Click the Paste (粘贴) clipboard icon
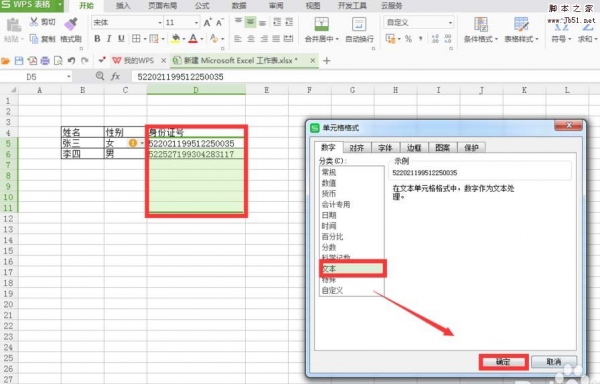The height and width of the screenshot is (384, 600). [14, 25]
